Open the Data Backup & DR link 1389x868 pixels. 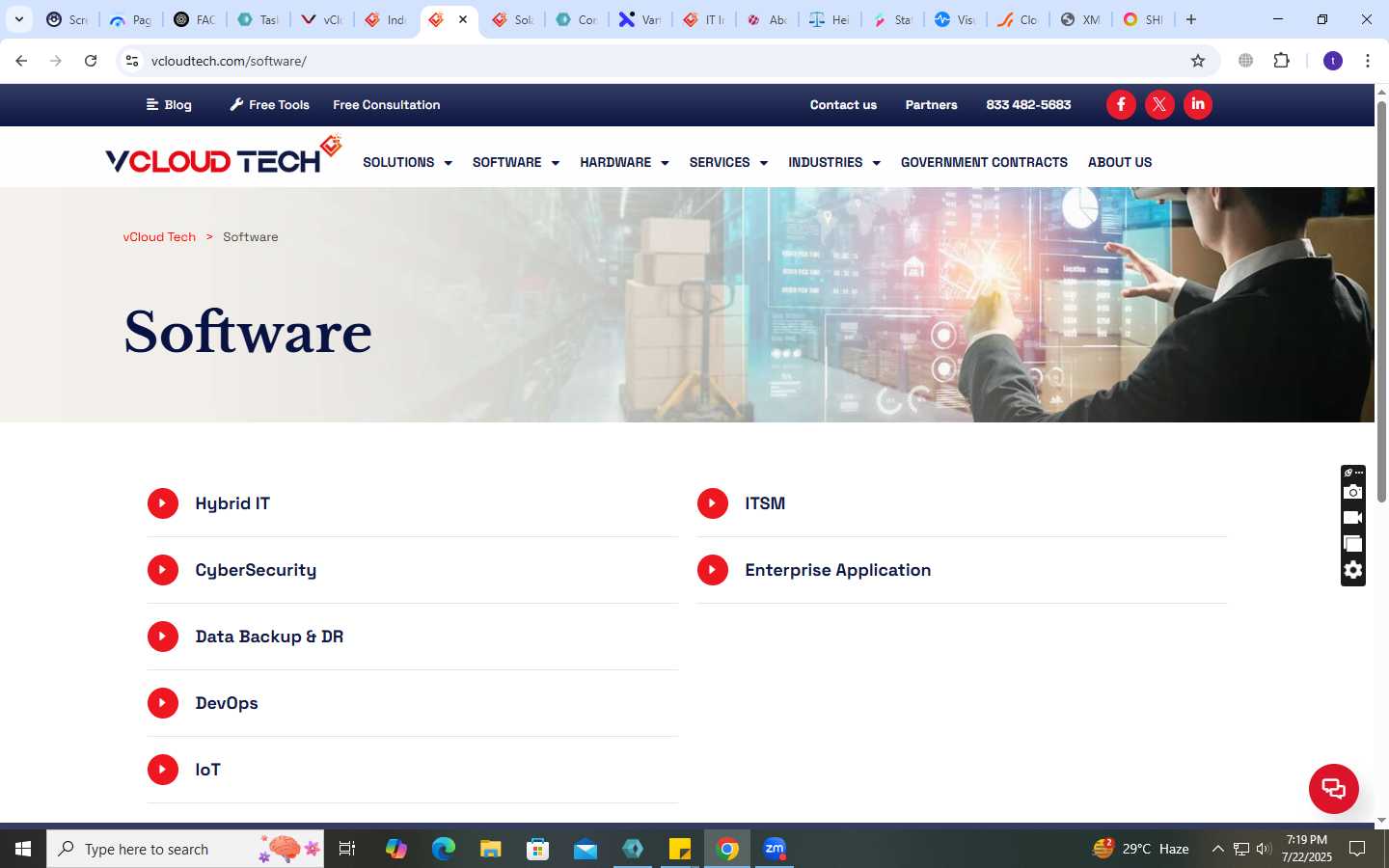269,637
